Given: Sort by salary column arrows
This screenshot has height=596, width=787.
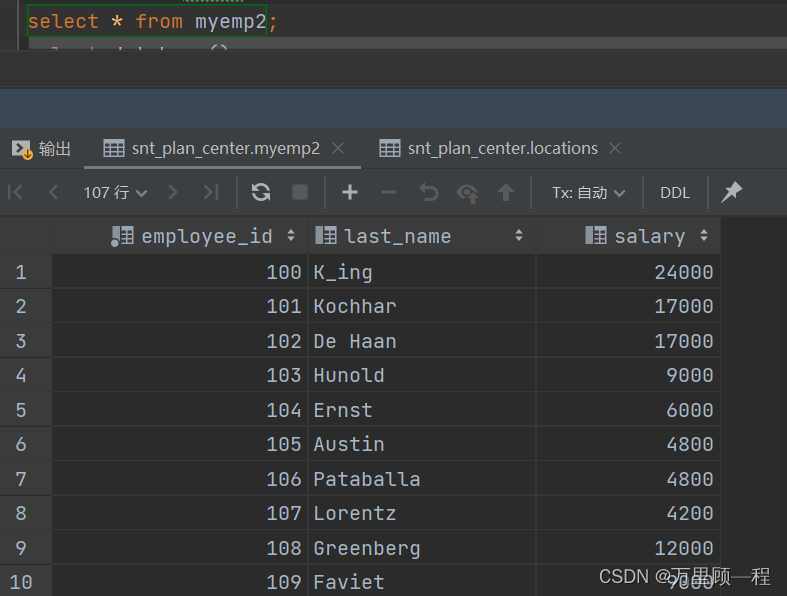Looking at the screenshot, I should (x=704, y=235).
